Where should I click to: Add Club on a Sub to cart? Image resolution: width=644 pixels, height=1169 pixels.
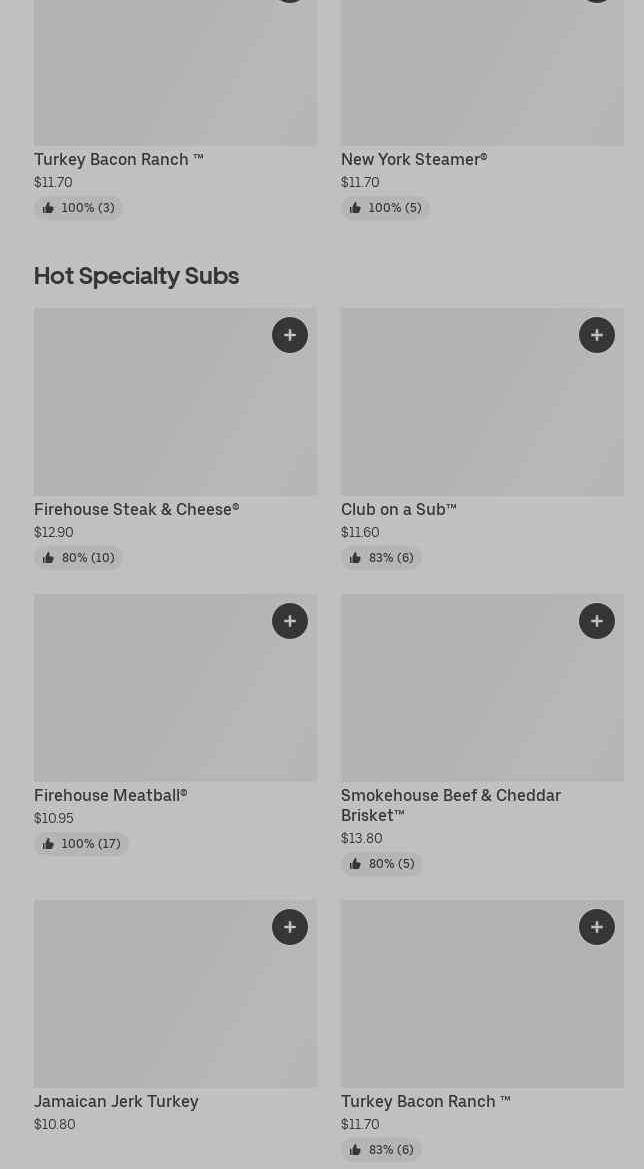(x=597, y=335)
